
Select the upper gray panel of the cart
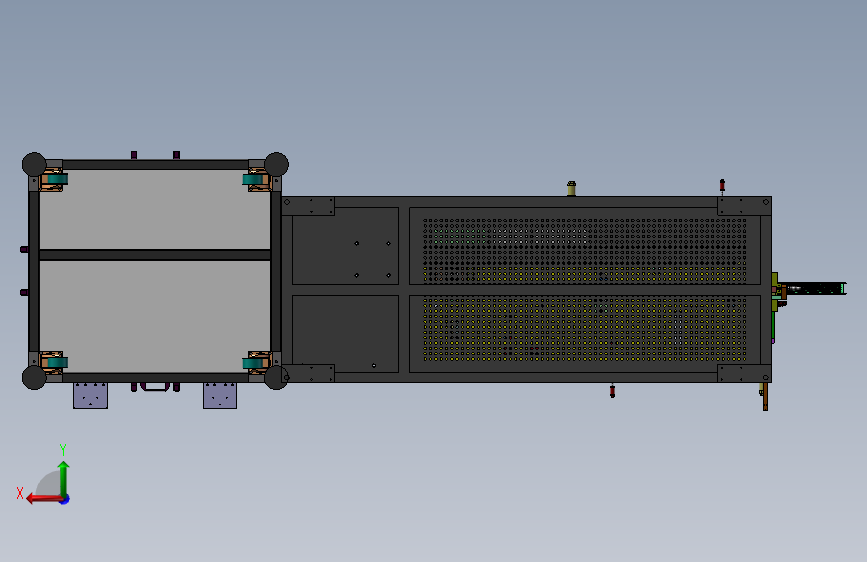(x=155, y=209)
